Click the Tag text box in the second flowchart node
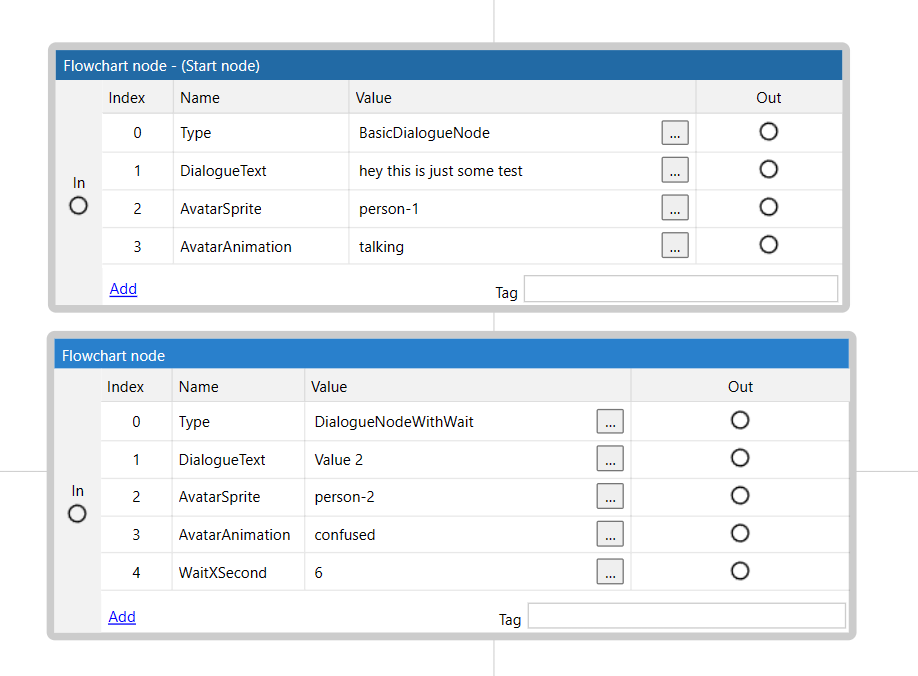 [686, 616]
